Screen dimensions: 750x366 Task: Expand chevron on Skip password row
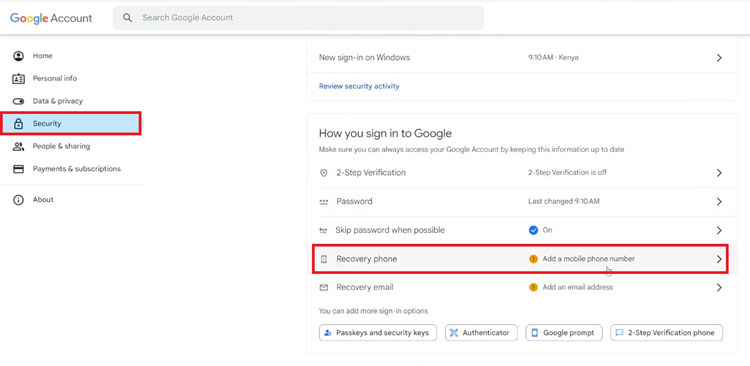719,230
